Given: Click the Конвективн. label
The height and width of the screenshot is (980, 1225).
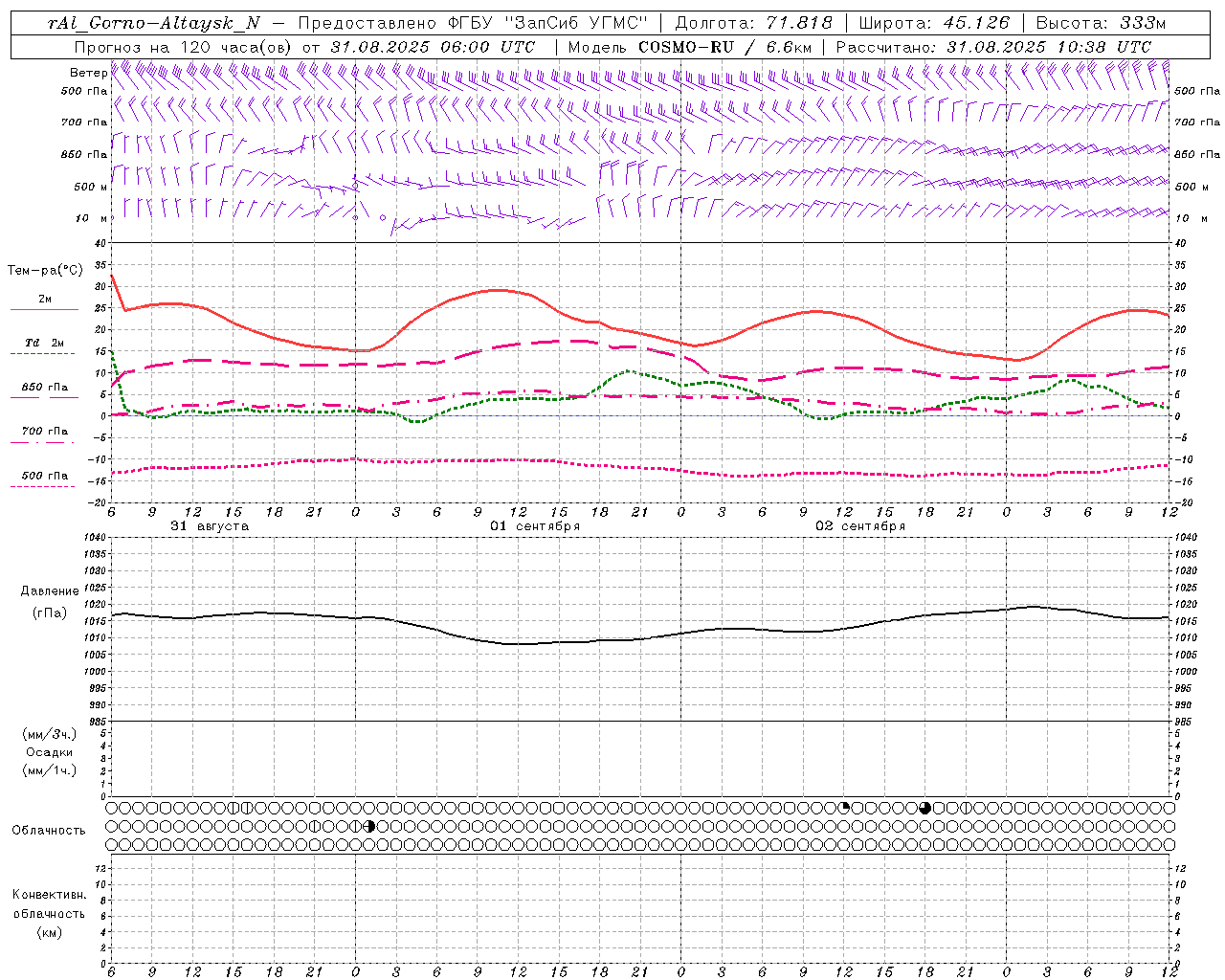Looking at the screenshot, I should (49, 895).
